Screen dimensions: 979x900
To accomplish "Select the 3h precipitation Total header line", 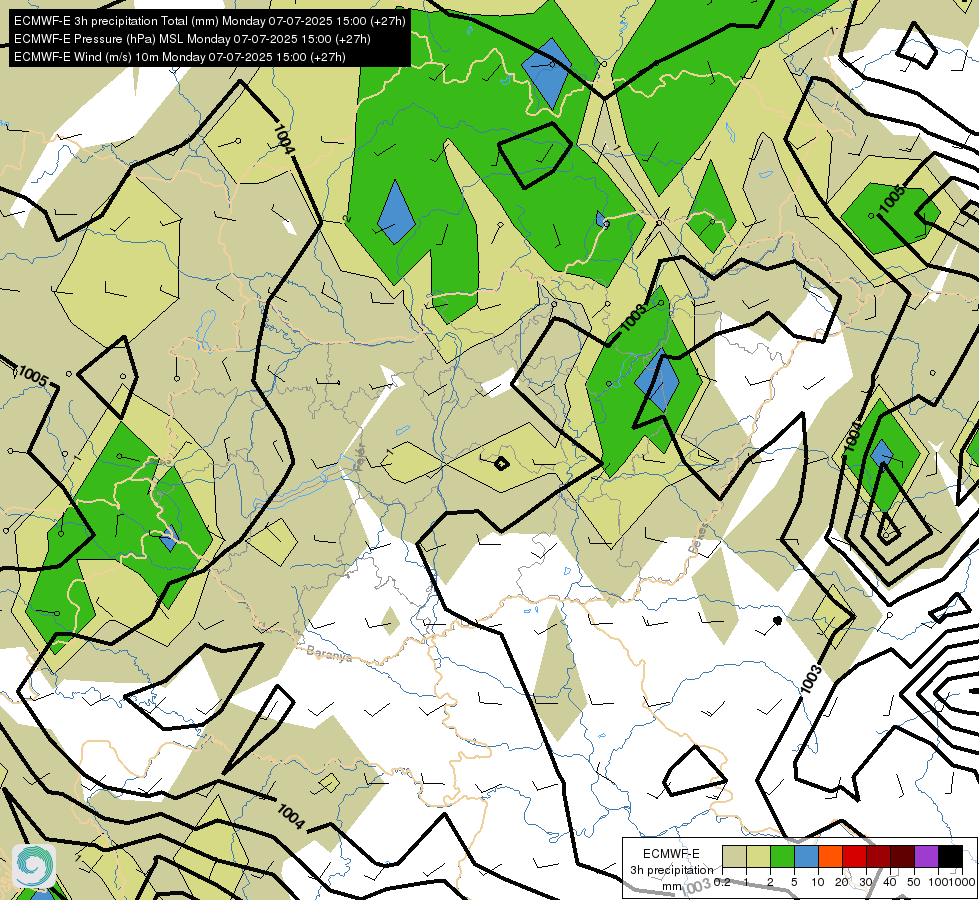I will pyautogui.click(x=210, y=21).
